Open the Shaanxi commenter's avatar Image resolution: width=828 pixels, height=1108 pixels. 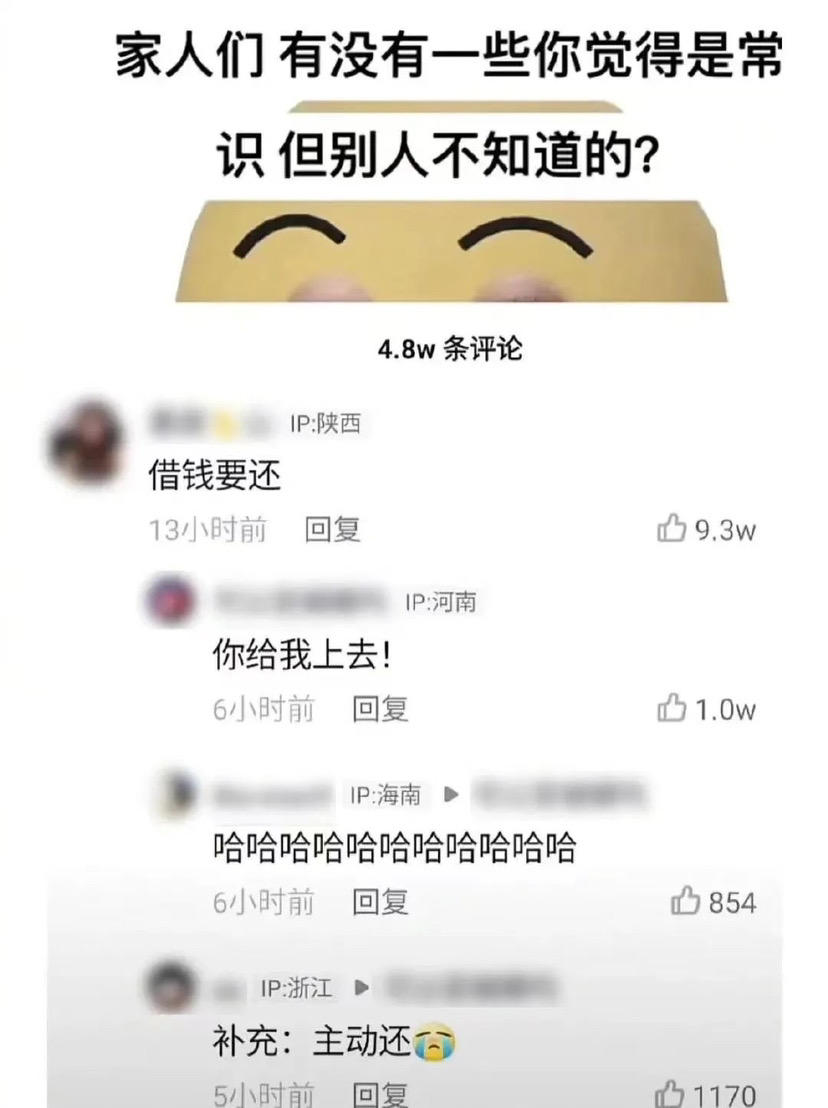point(87,444)
